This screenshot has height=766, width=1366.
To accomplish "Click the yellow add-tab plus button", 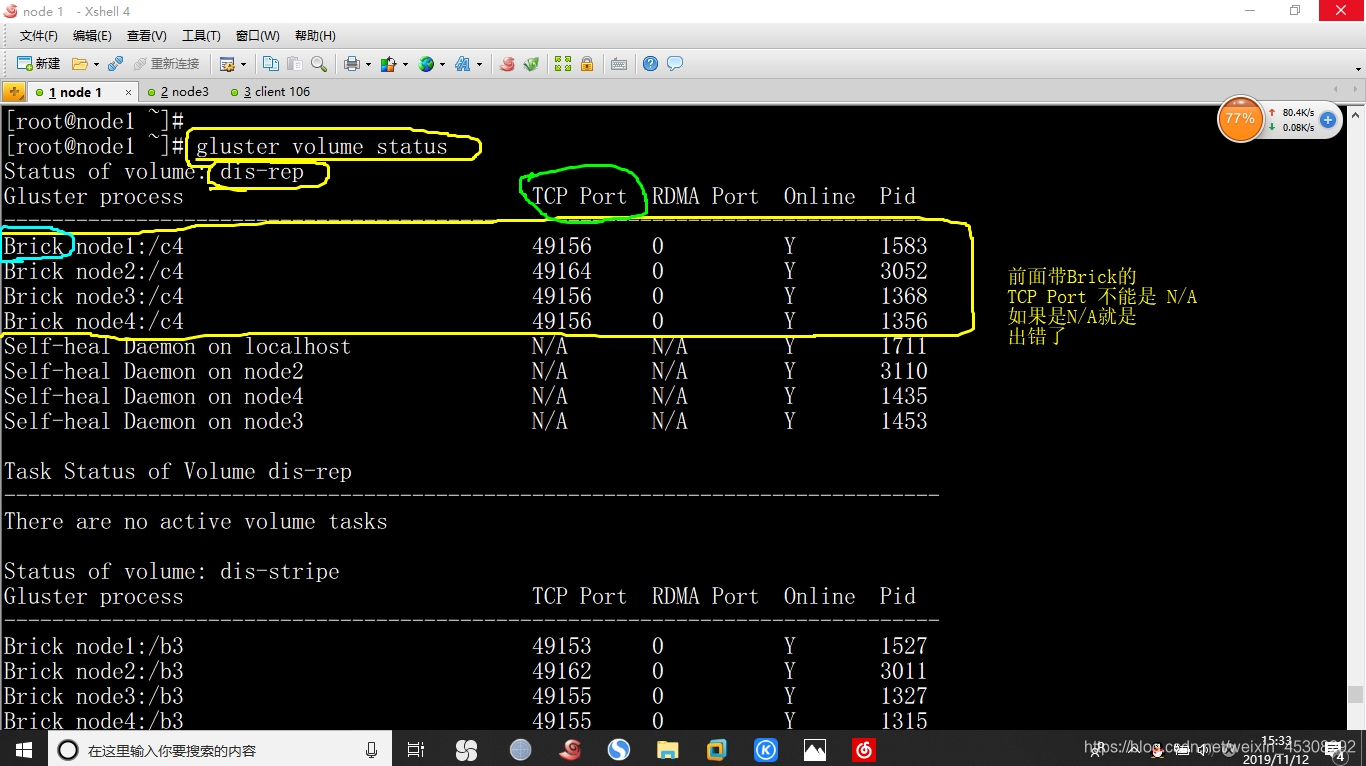I will (13, 92).
